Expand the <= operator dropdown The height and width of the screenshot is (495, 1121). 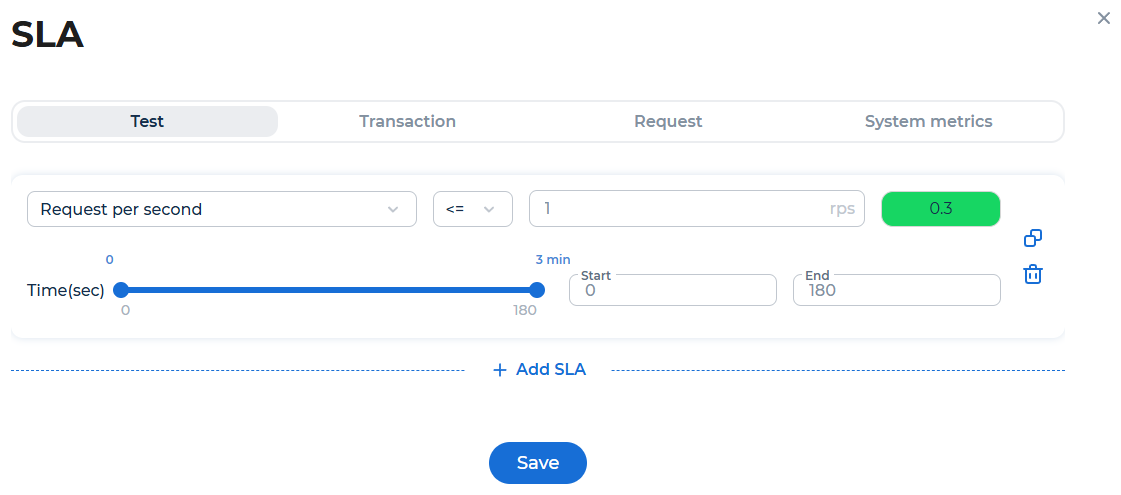[473, 209]
